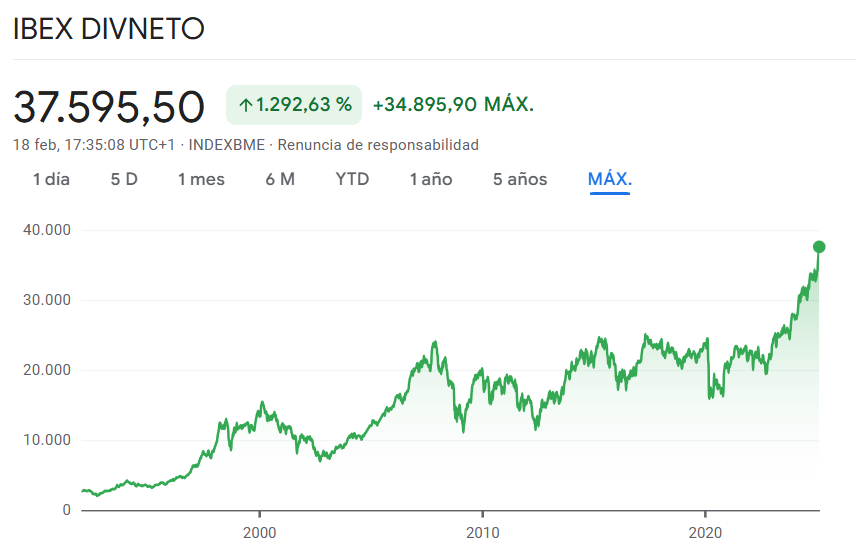Click the 30.000 y-axis label
Image resolution: width=856 pixels, height=555 pixels.
click(x=47, y=300)
